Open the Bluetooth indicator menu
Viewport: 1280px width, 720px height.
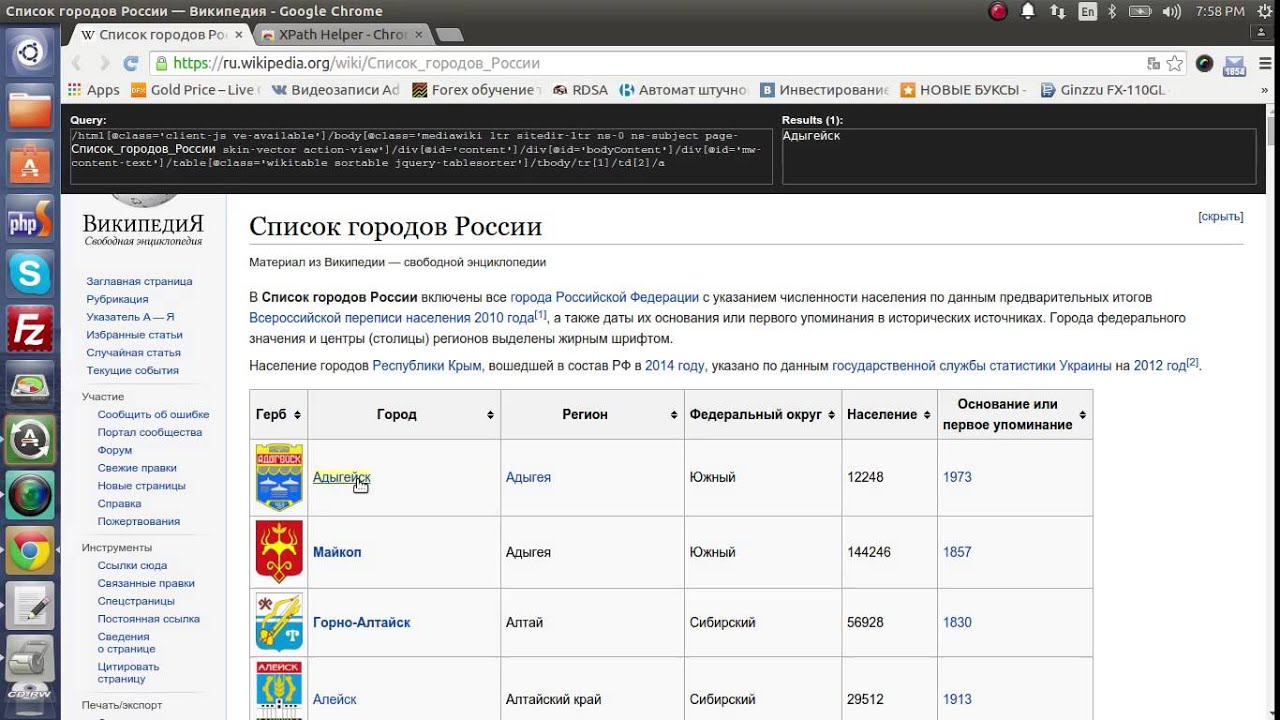pos(1112,12)
